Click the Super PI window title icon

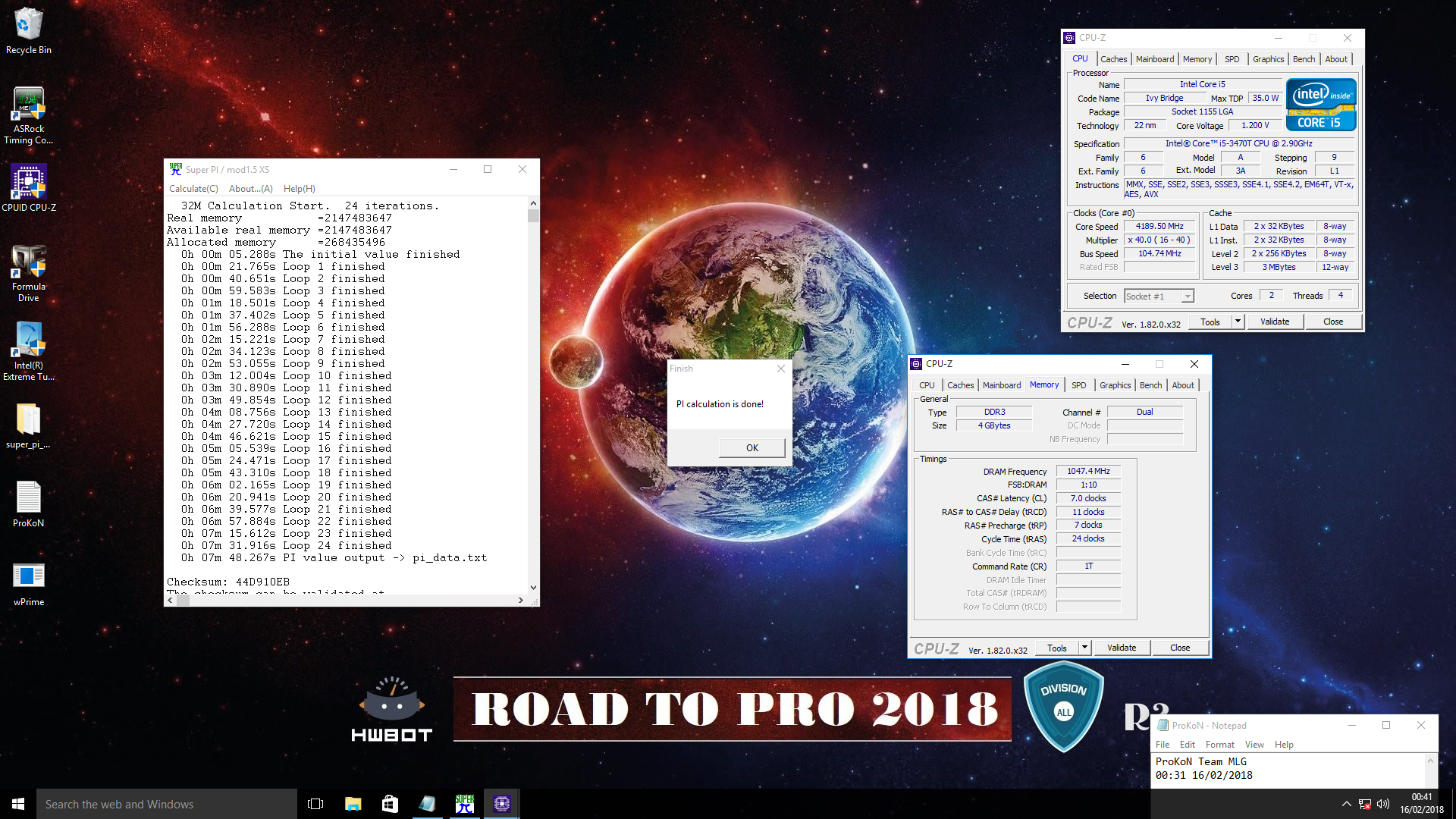tap(175, 169)
